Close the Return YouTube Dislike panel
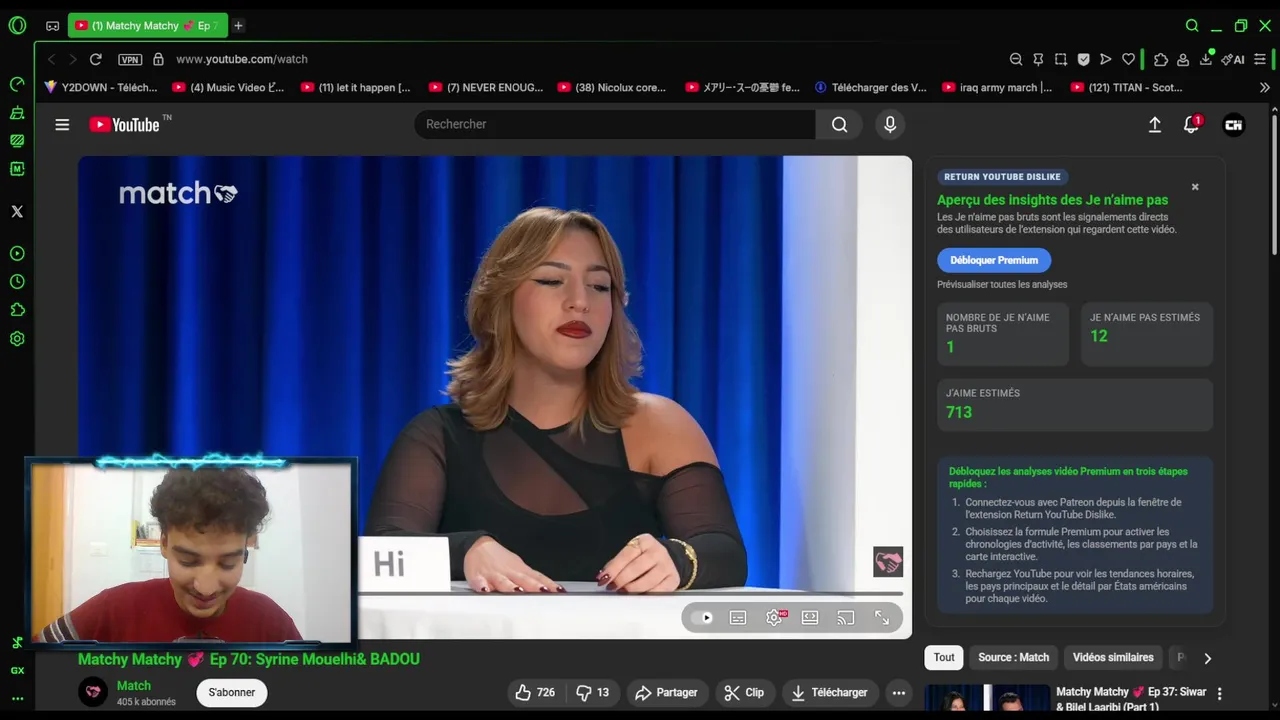1280x720 pixels. click(x=1195, y=187)
